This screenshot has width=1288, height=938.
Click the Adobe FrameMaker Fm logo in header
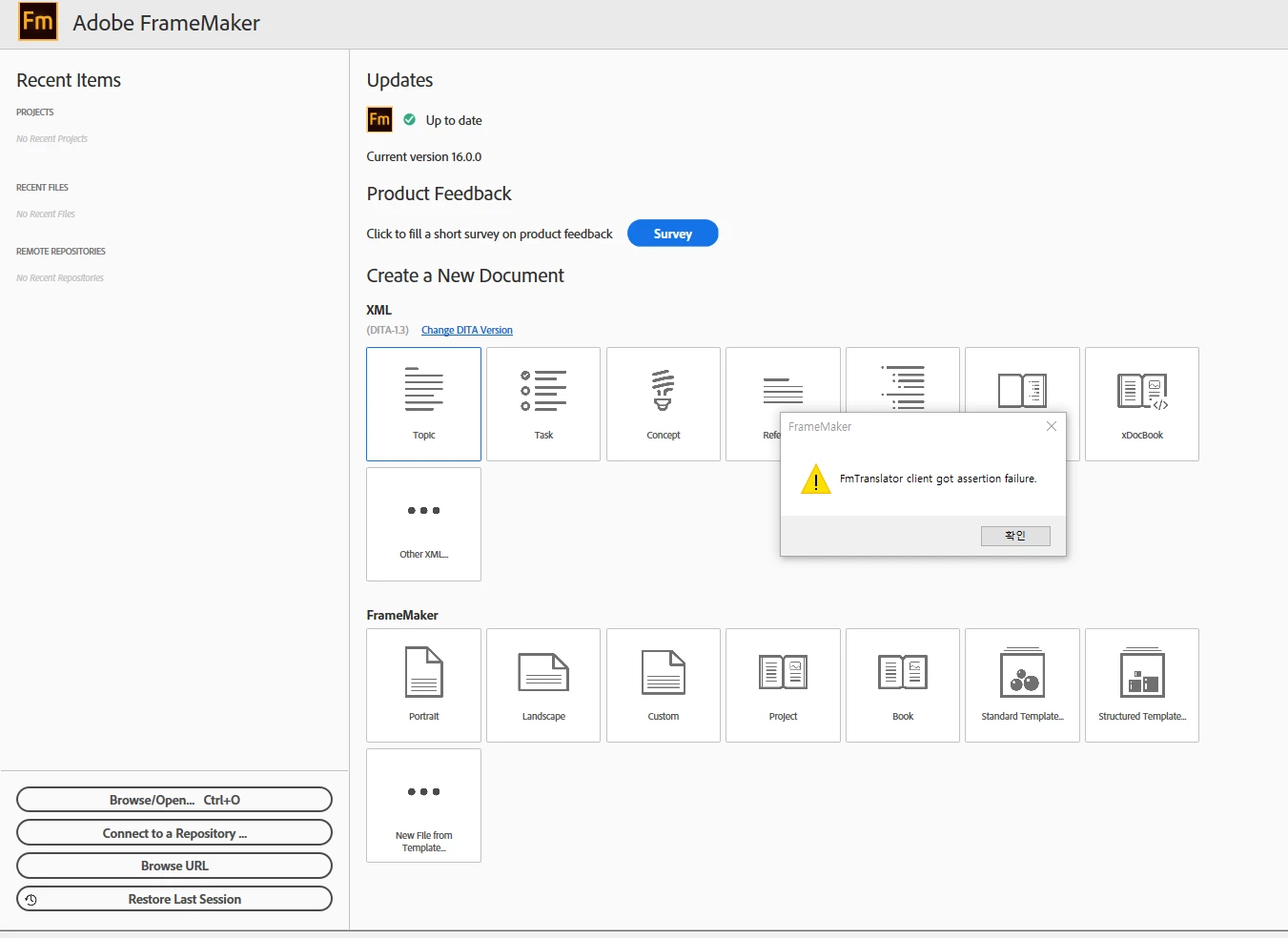point(38,21)
